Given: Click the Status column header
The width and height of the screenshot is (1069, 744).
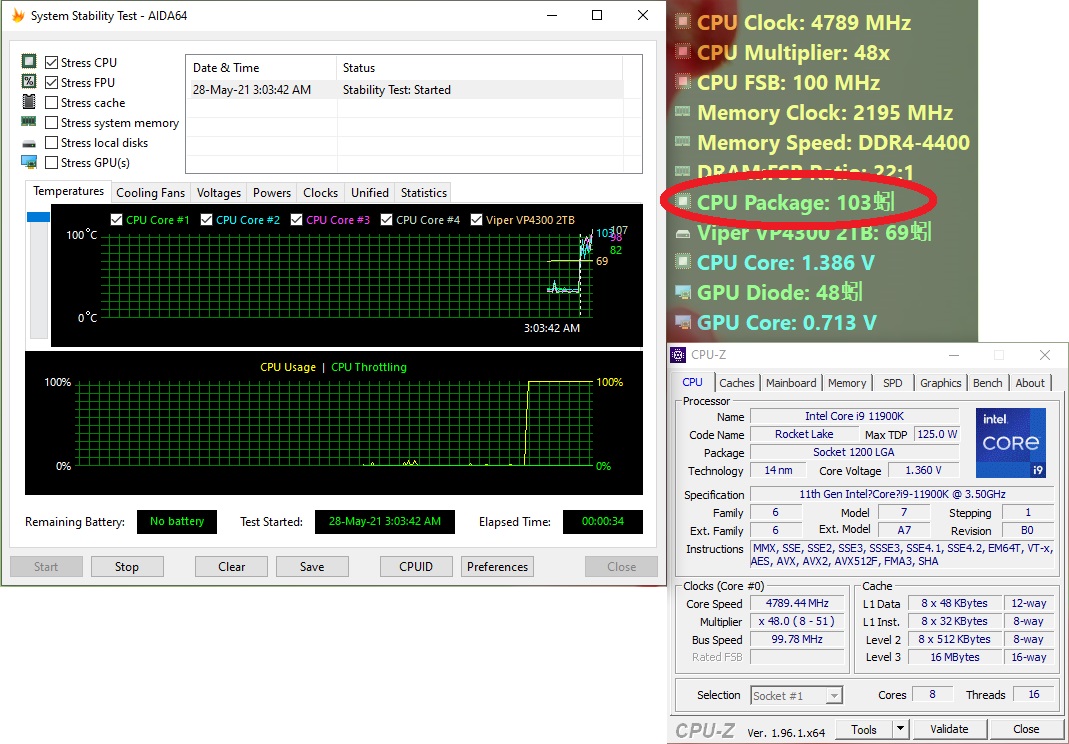Looking at the screenshot, I should coord(479,68).
